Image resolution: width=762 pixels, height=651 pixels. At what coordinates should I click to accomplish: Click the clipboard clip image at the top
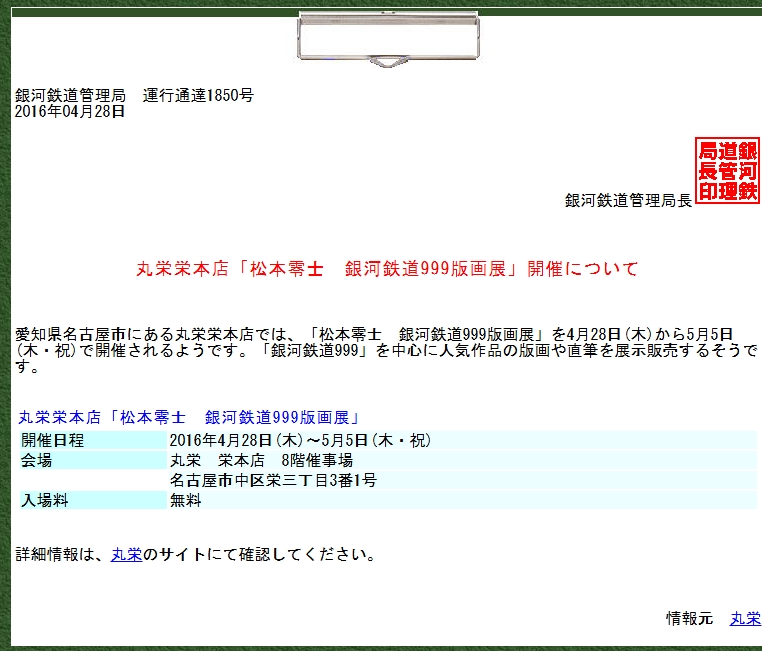[x=388, y=39]
